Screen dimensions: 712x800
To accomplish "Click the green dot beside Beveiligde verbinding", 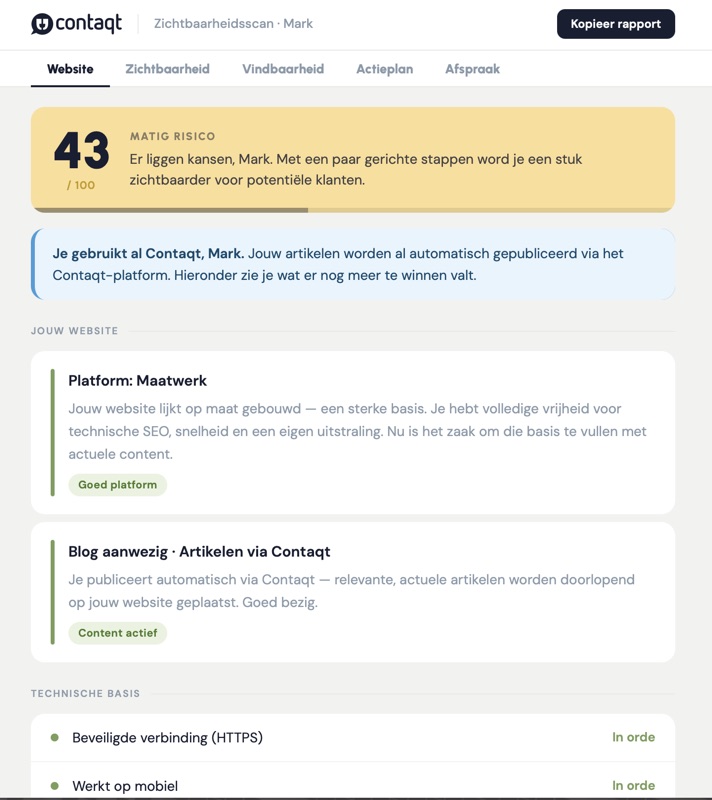I will (55, 738).
